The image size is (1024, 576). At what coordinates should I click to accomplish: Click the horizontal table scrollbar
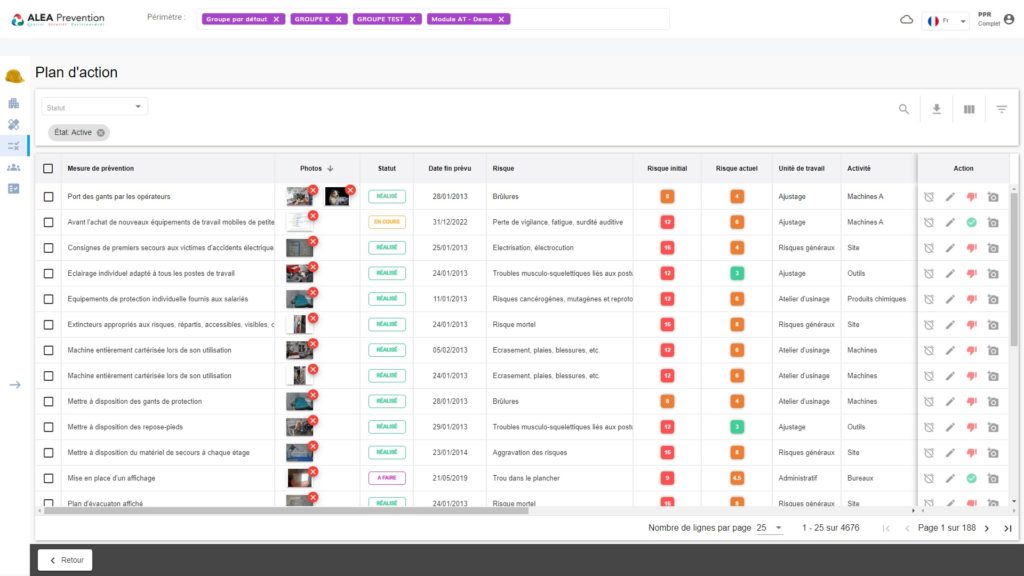[x=286, y=511]
